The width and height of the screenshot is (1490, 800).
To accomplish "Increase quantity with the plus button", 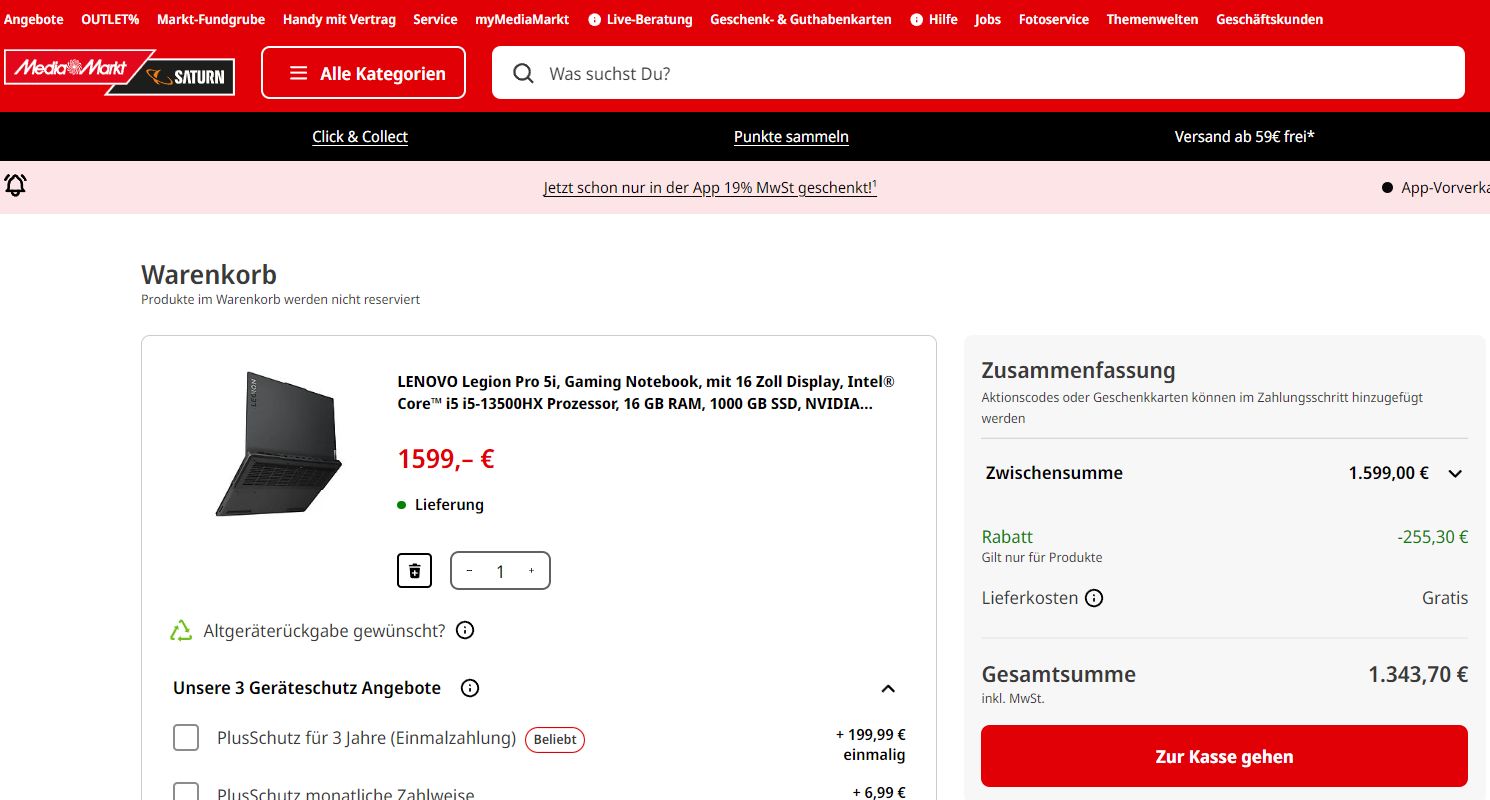I will [531, 571].
